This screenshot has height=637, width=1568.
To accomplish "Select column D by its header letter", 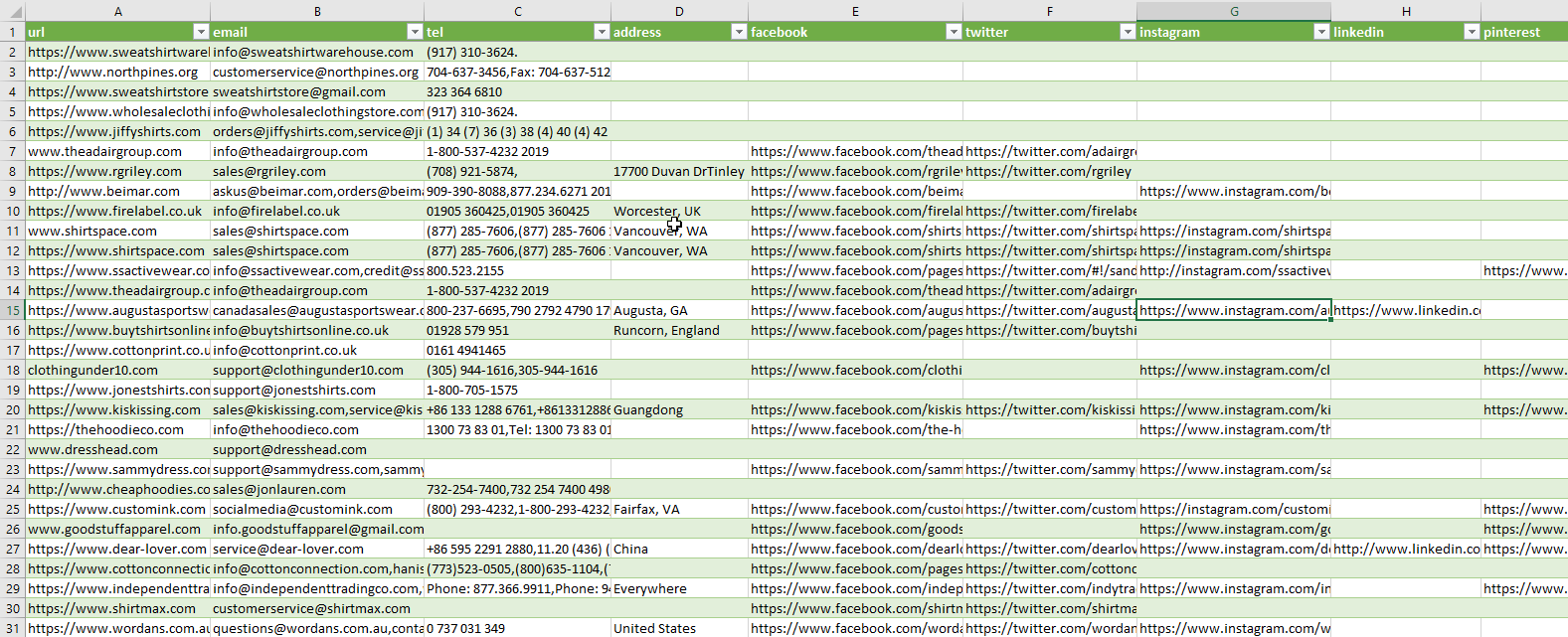I will 679,11.
